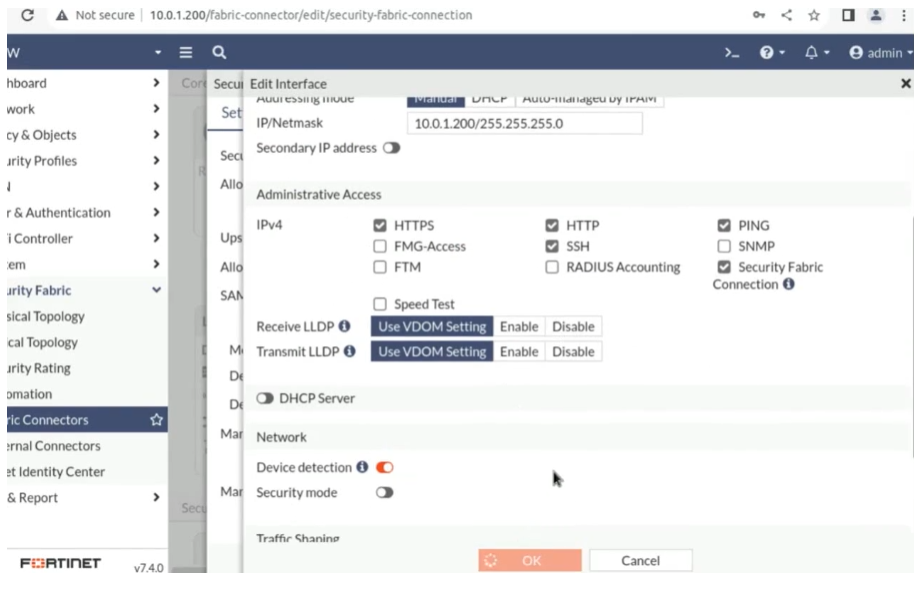Enable the FMG-Access checkbox
919x600 pixels.
click(x=380, y=246)
